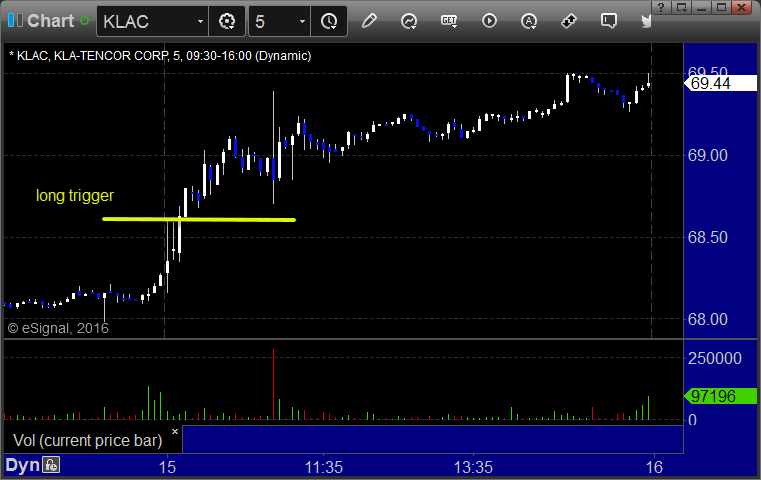The height and width of the screenshot is (480, 761).
Task: Select the pencil drawing tool
Action: (x=369, y=21)
